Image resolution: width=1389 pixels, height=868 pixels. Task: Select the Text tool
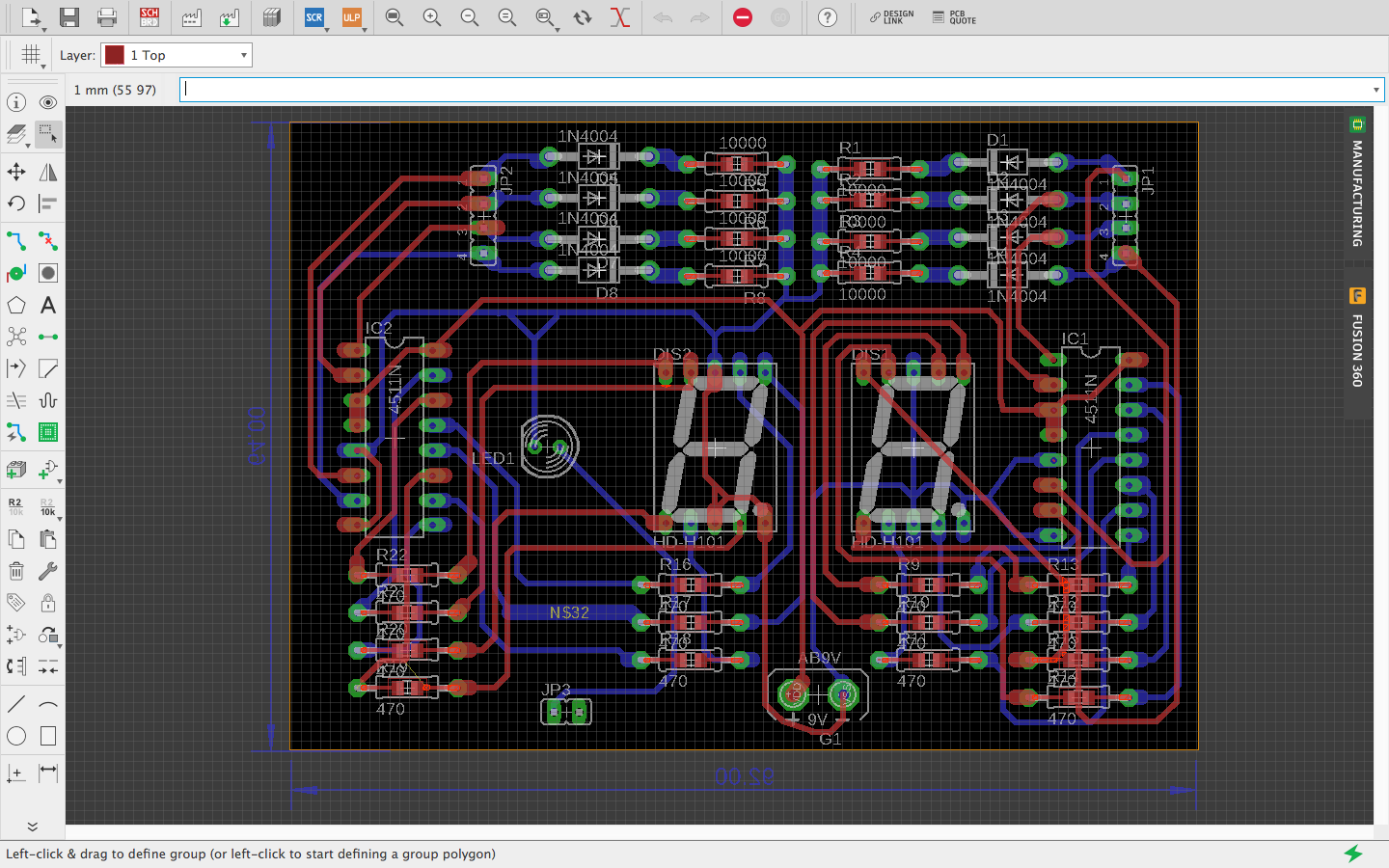click(47, 306)
